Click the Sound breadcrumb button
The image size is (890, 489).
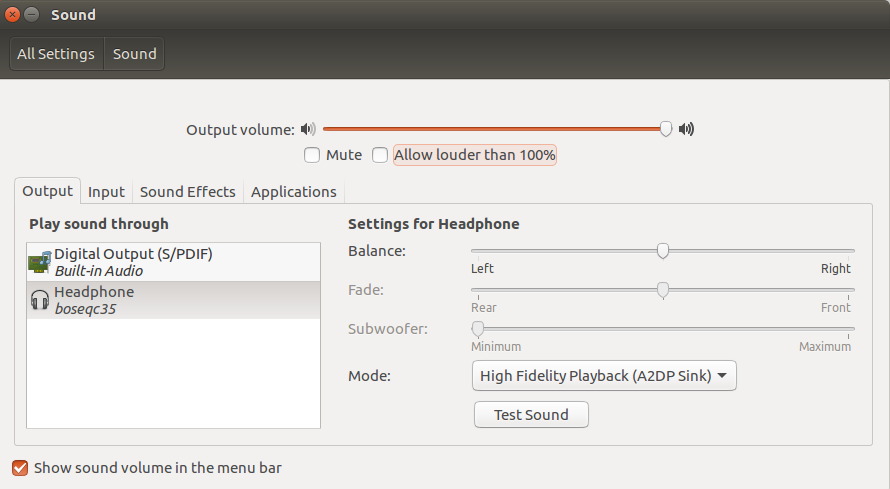coord(135,54)
